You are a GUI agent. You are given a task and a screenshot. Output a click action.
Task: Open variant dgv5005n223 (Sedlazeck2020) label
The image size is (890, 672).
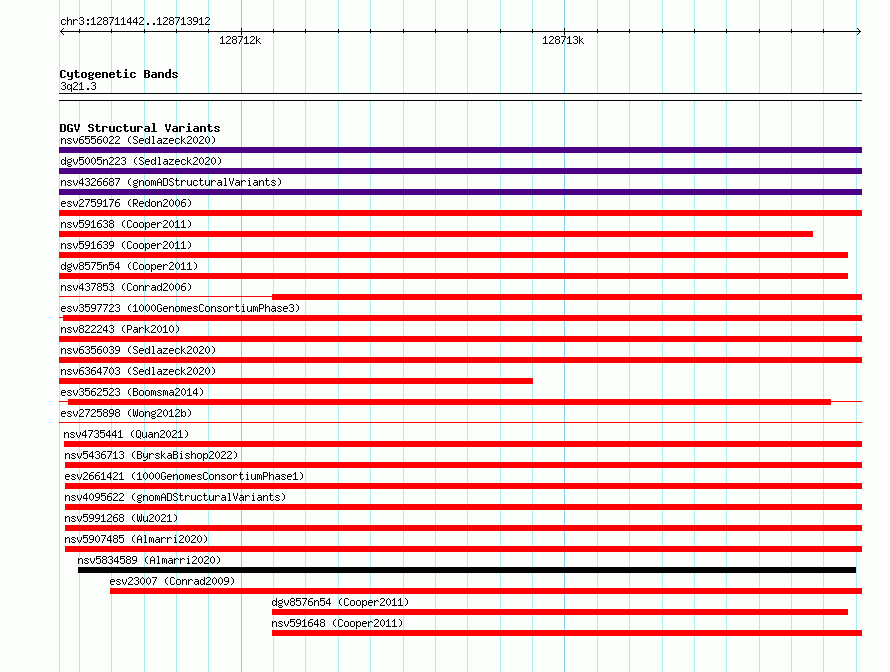(141, 161)
